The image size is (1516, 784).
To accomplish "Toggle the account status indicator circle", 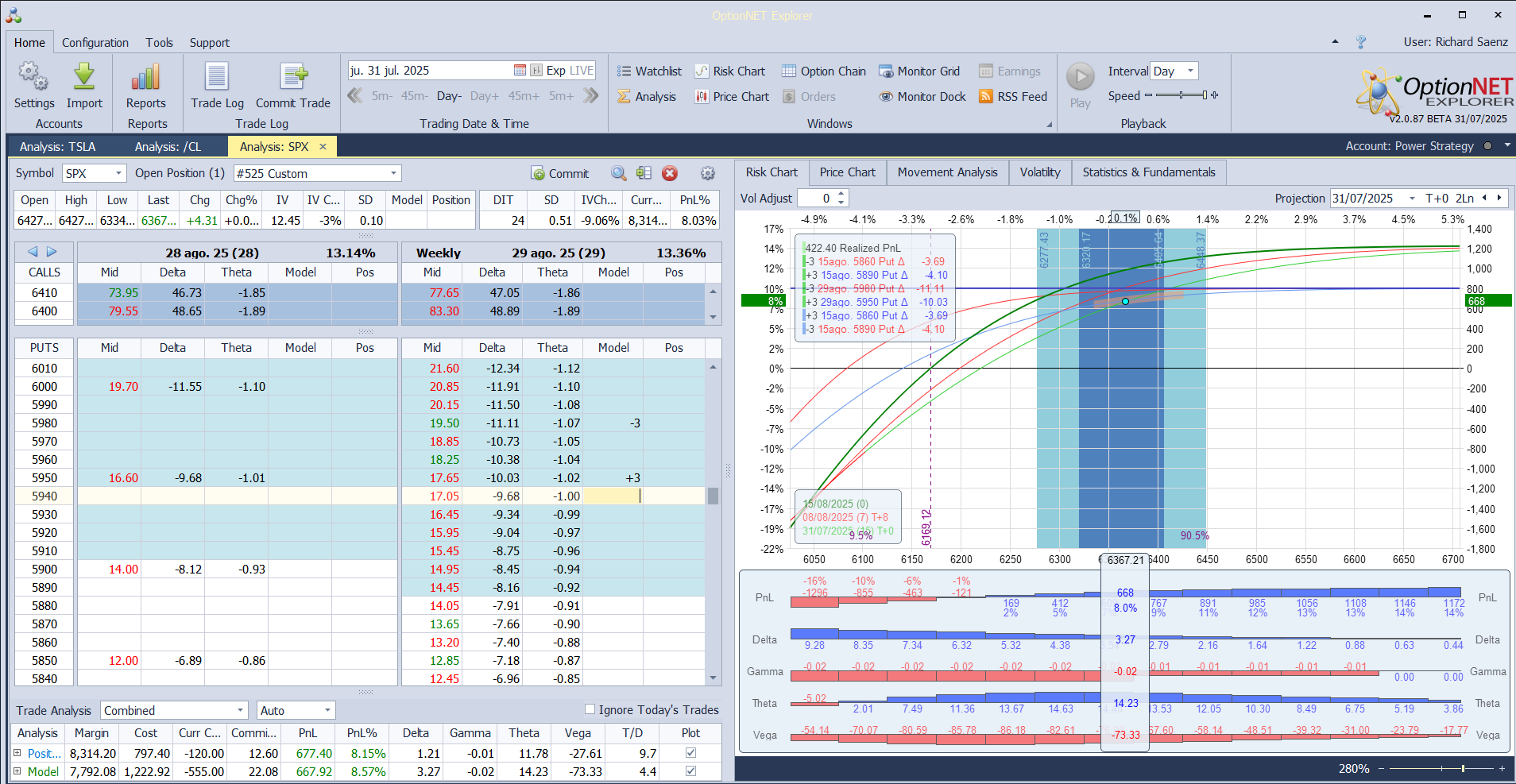I will pyautogui.click(x=1487, y=145).
